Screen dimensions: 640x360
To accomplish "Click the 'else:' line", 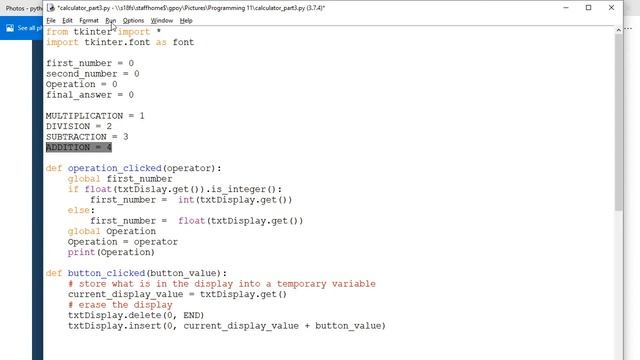I will (81, 210).
